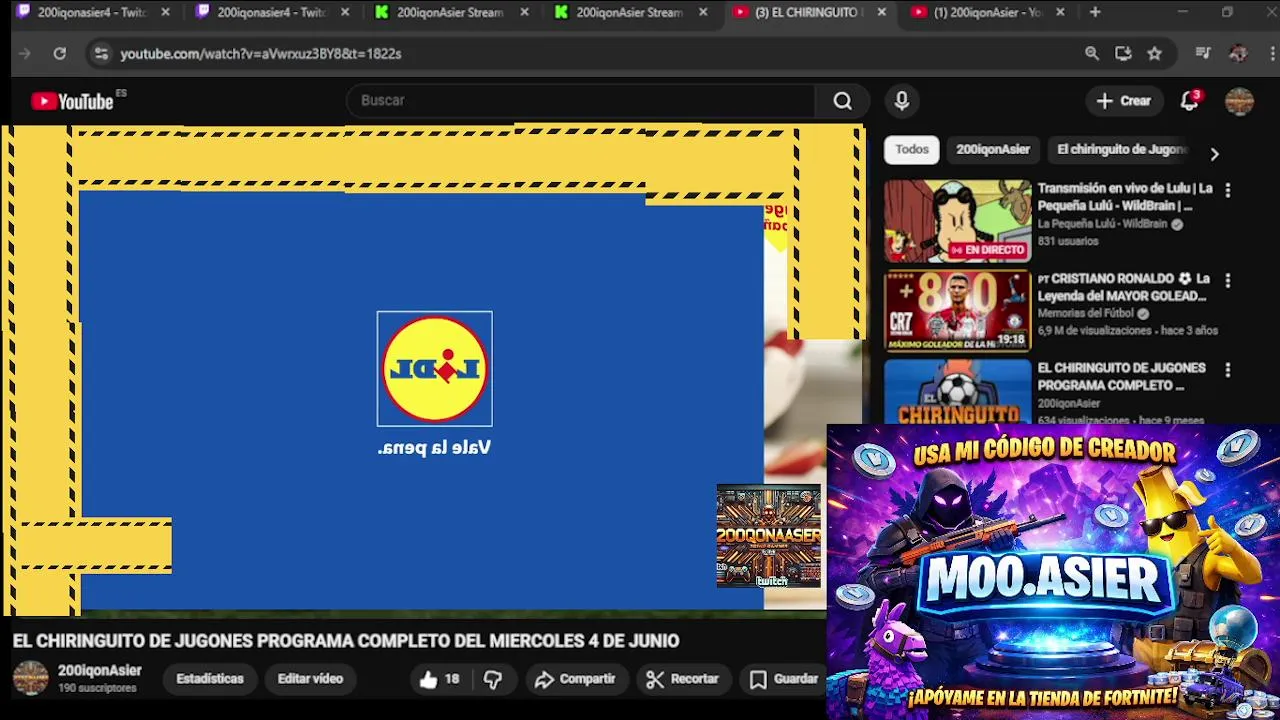Close the first 200iqonAsier Stream tab

click(524, 13)
